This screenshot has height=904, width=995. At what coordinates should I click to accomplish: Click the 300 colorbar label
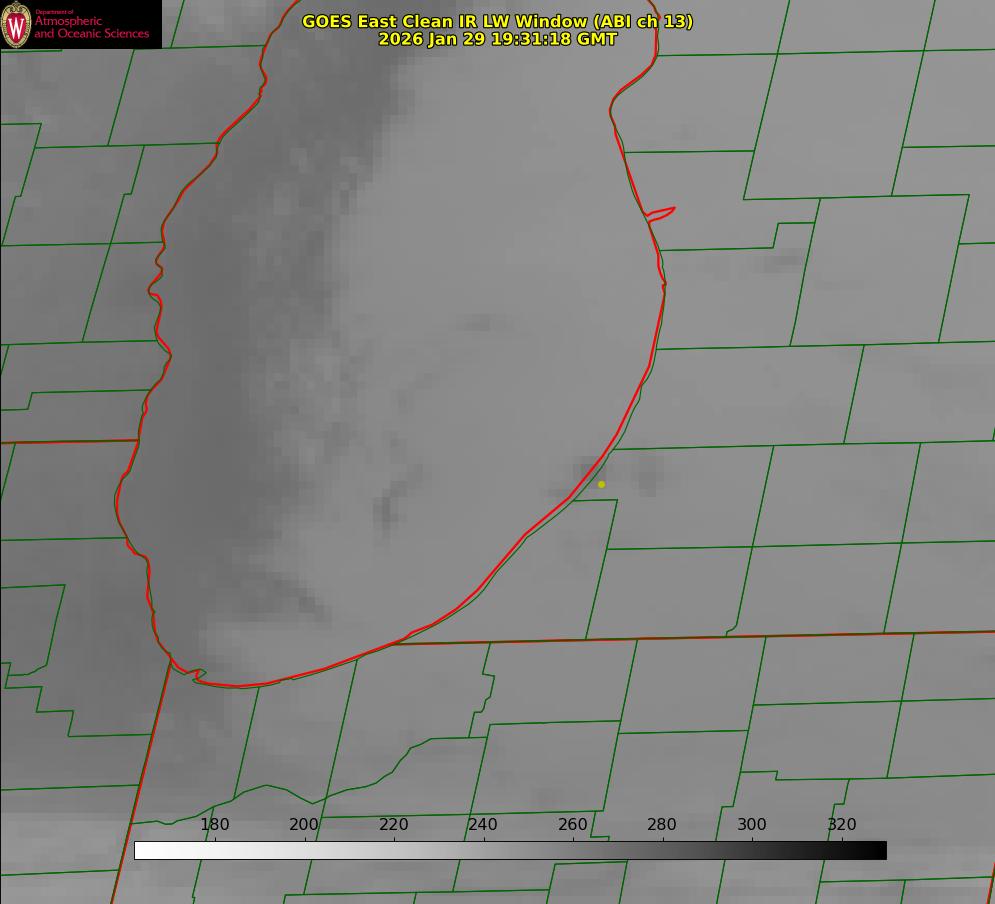click(x=752, y=824)
